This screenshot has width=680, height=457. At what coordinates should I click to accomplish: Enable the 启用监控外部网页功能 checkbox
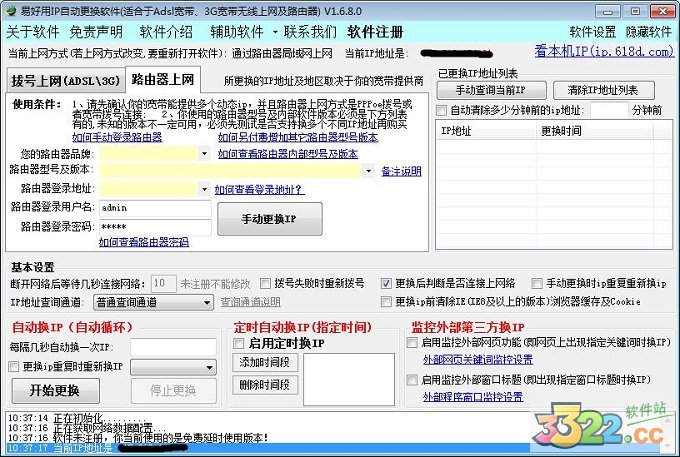[412, 343]
